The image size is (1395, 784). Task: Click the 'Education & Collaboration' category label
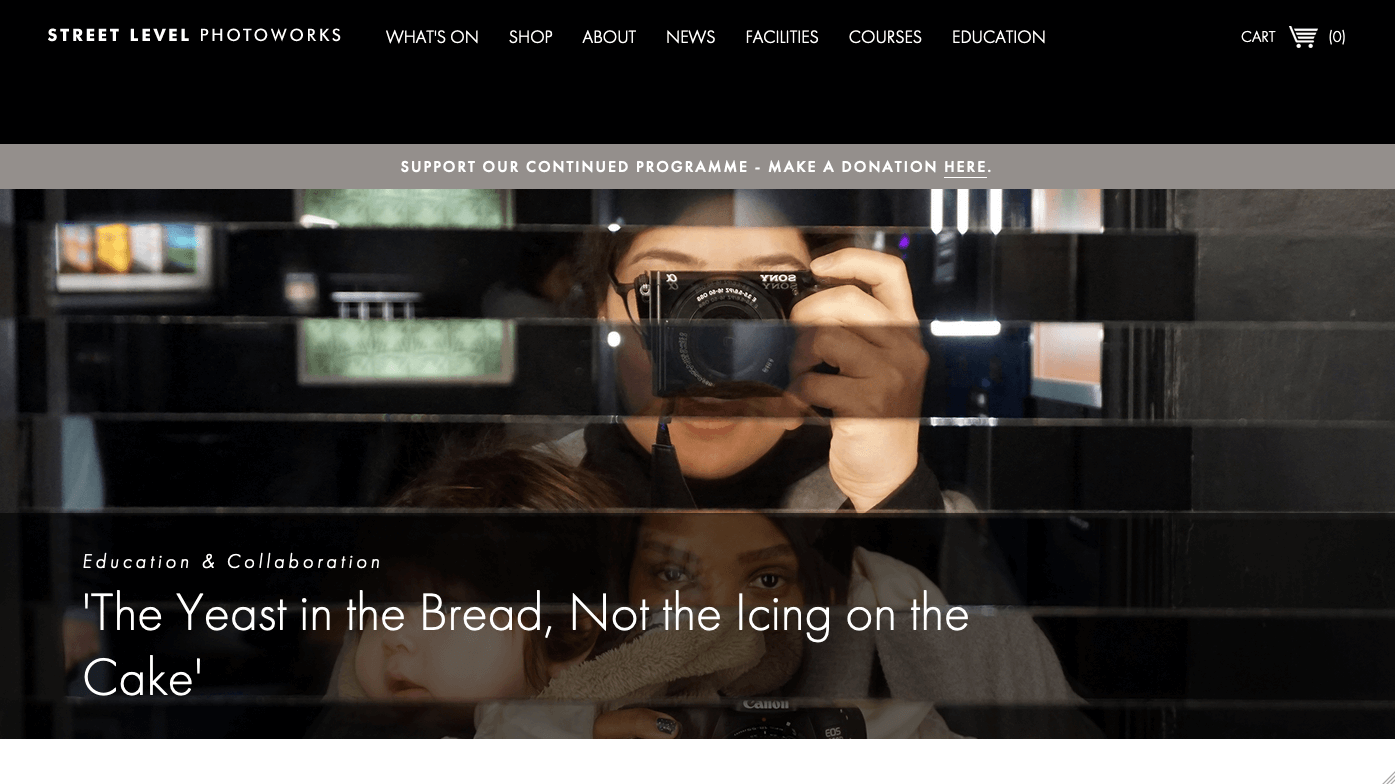[232, 562]
